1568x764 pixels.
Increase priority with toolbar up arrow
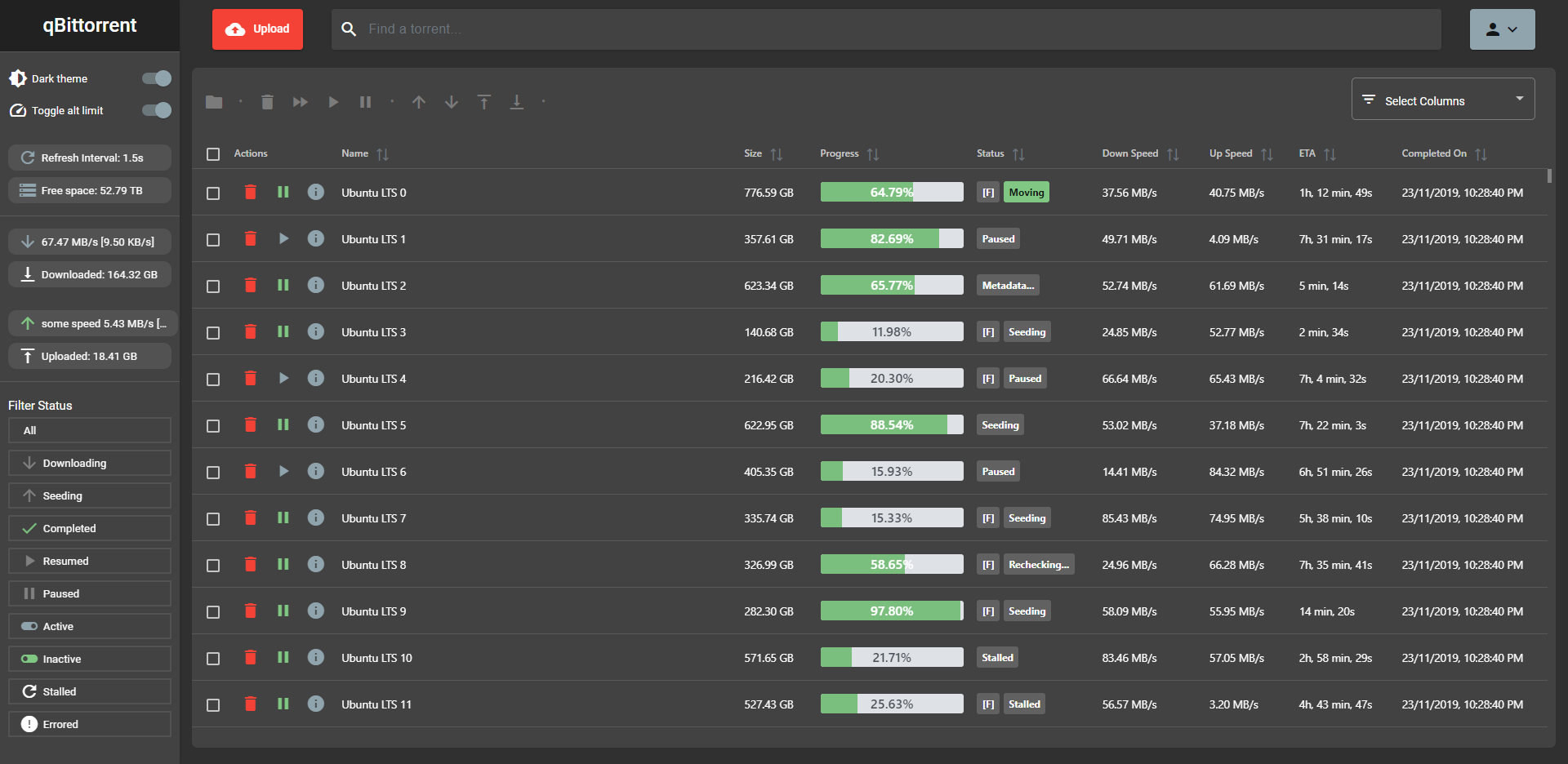(419, 102)
